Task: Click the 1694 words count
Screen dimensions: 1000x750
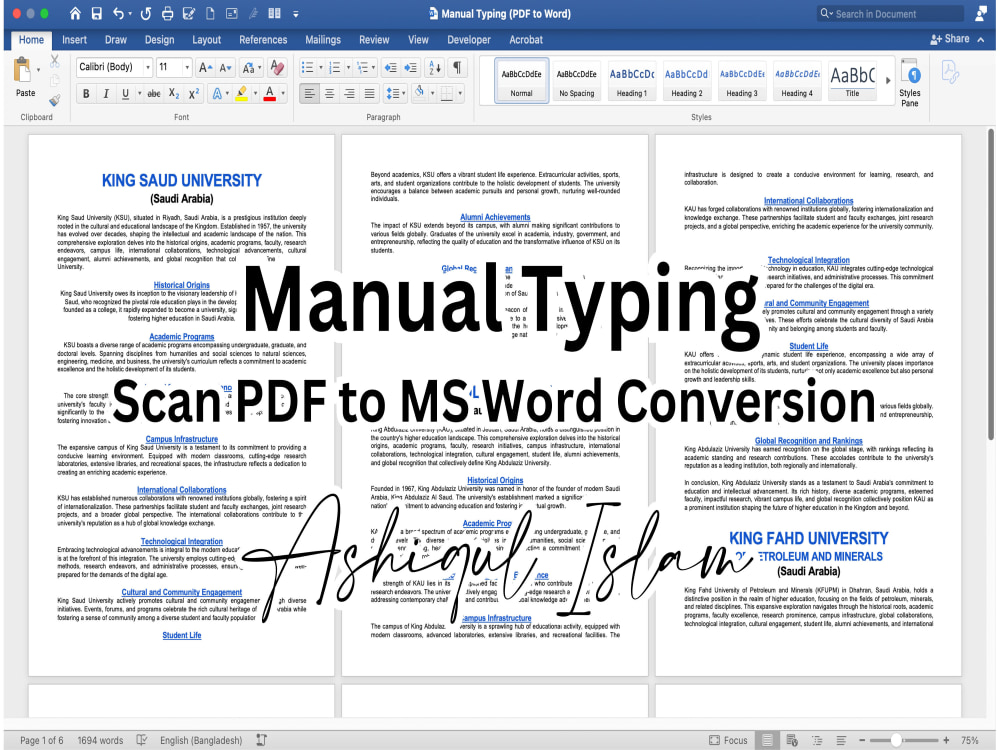Action: 100,740
